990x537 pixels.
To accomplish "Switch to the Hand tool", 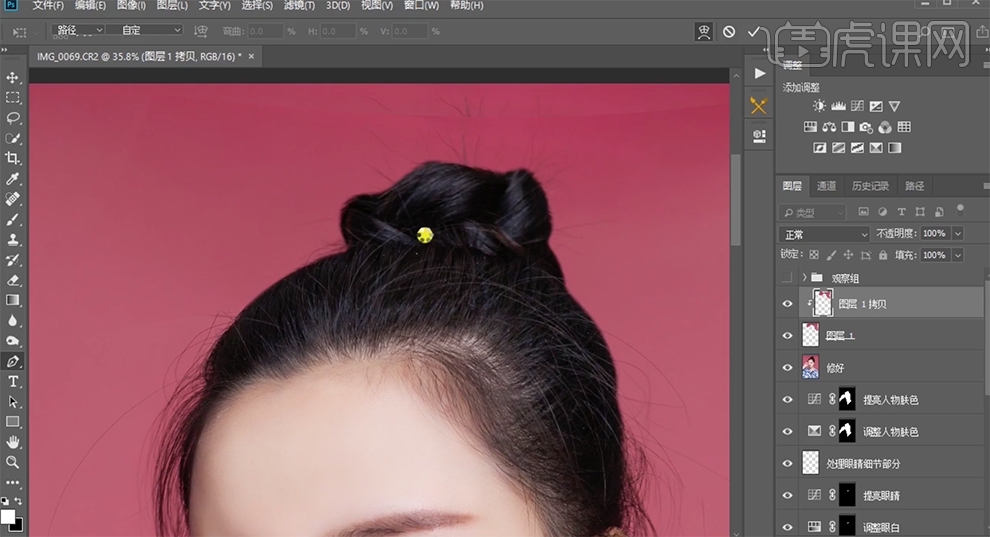I will tap(13, 442).
